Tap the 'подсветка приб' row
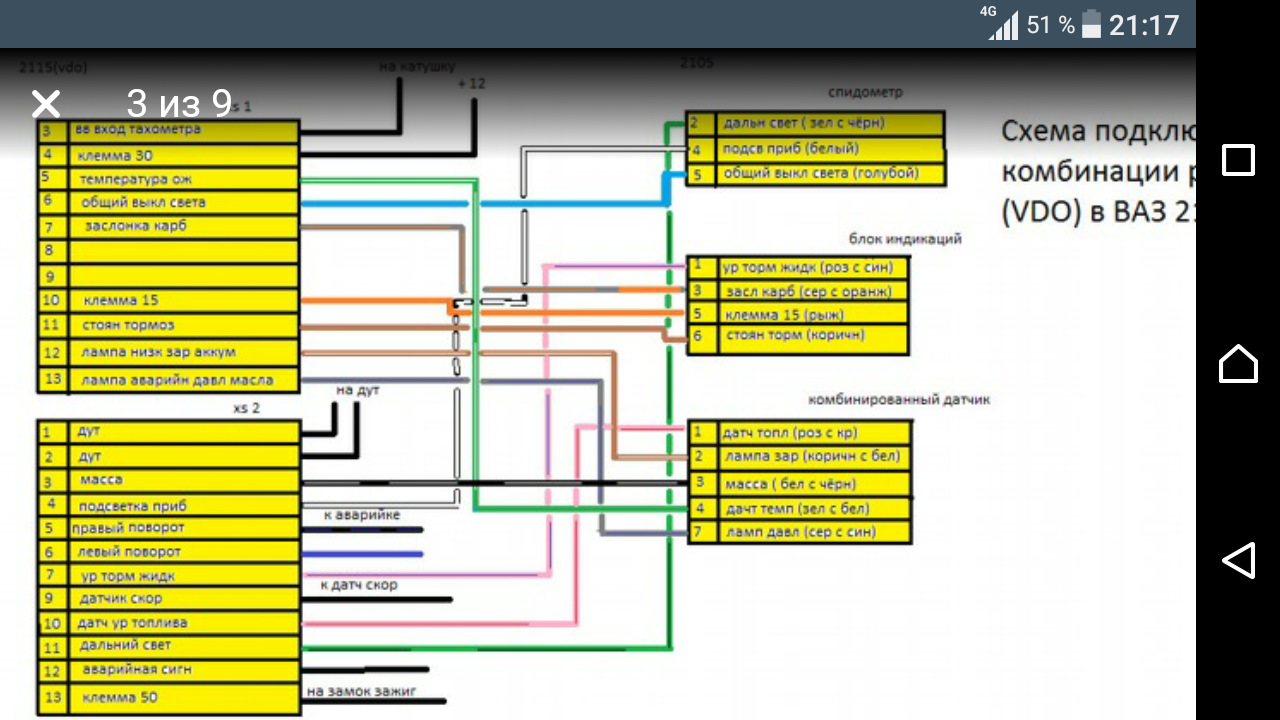This screenshot has width=1280, height=720. (x=168, y=505)
